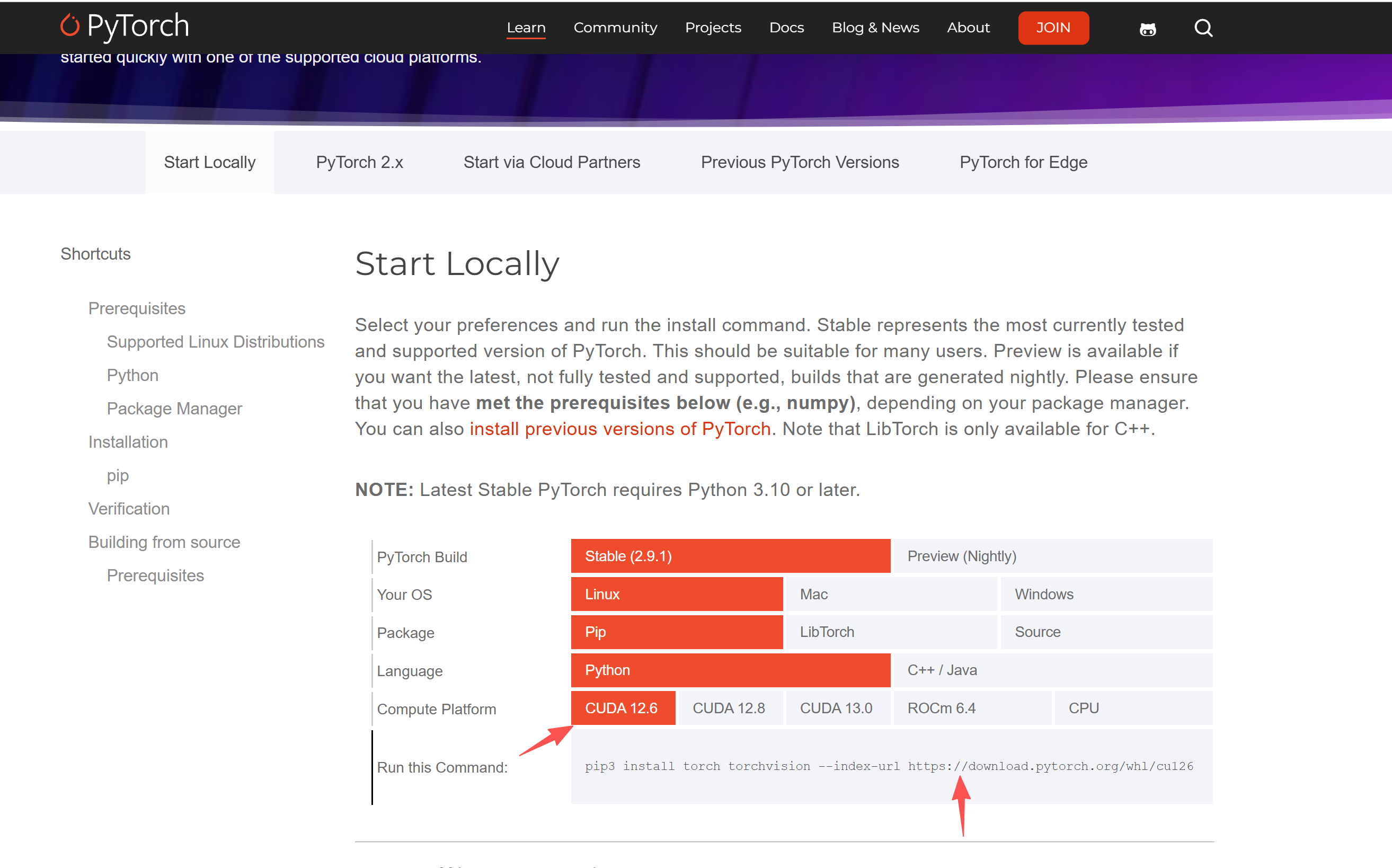Open the Learn menu

[x=526, y=28]
